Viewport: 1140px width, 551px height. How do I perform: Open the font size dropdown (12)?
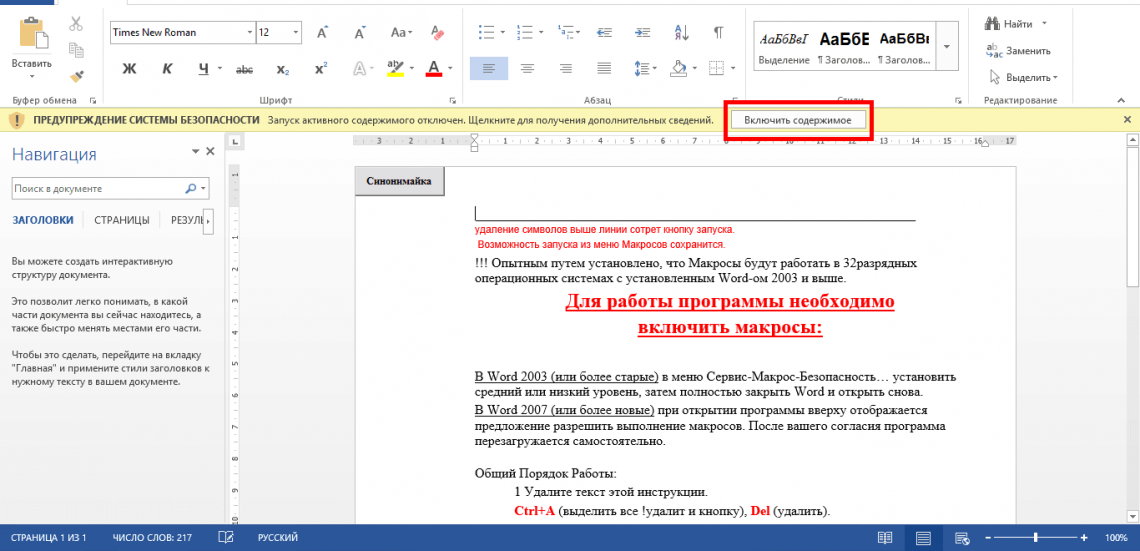point(297,33)
